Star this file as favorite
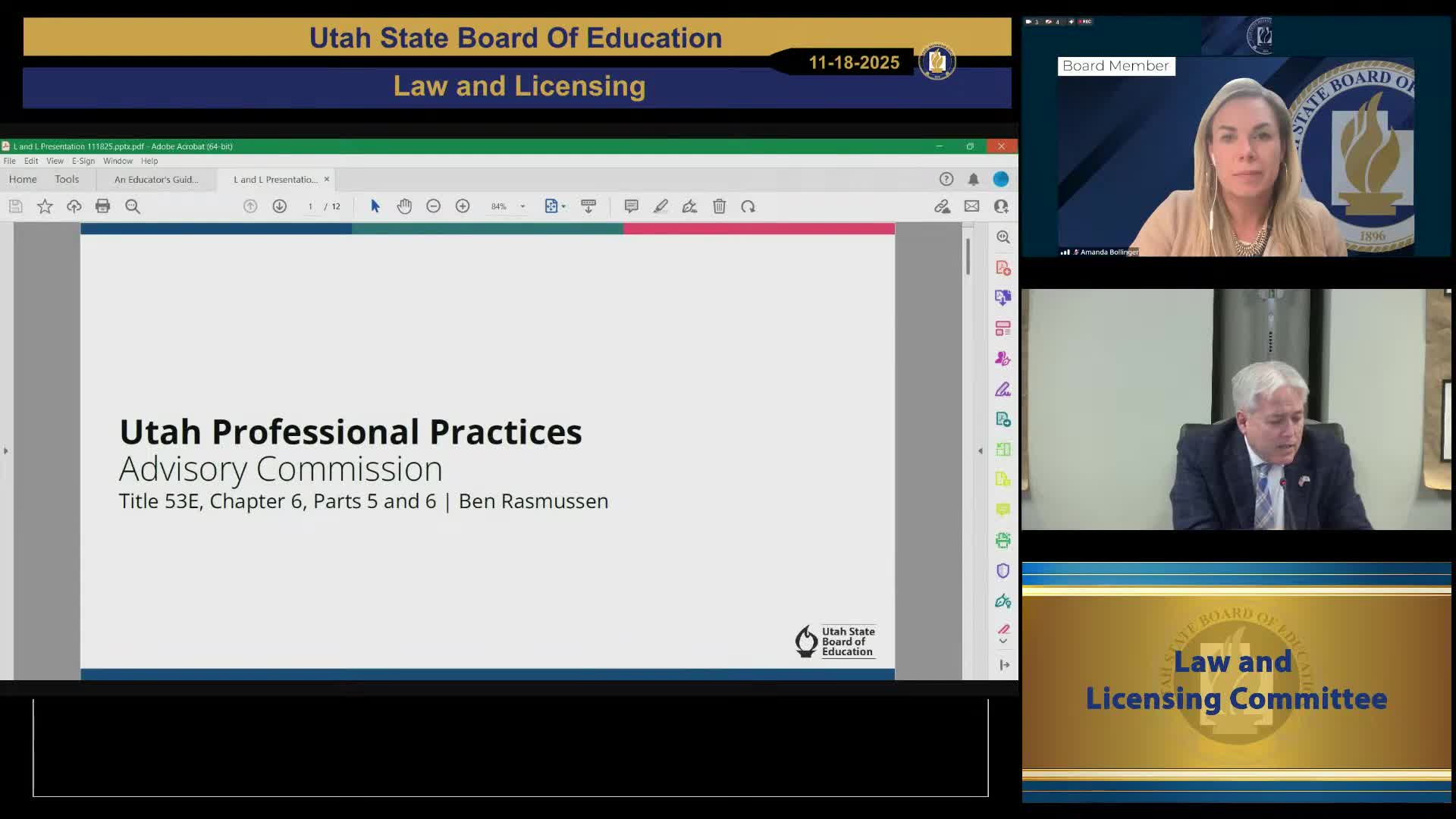1456x819 pixels. (x=45, y=206)
